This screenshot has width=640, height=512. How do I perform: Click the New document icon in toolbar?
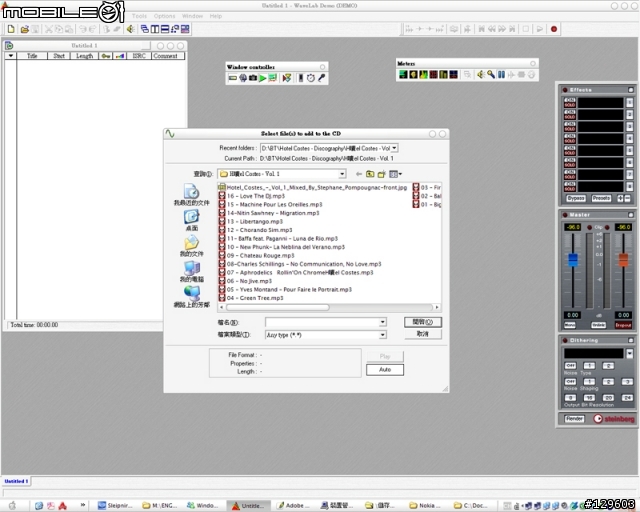tap(11, 29)
